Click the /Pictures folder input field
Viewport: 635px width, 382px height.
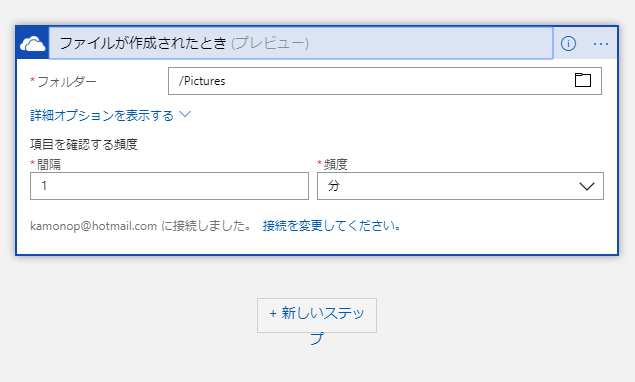click(x=385, y=81)
